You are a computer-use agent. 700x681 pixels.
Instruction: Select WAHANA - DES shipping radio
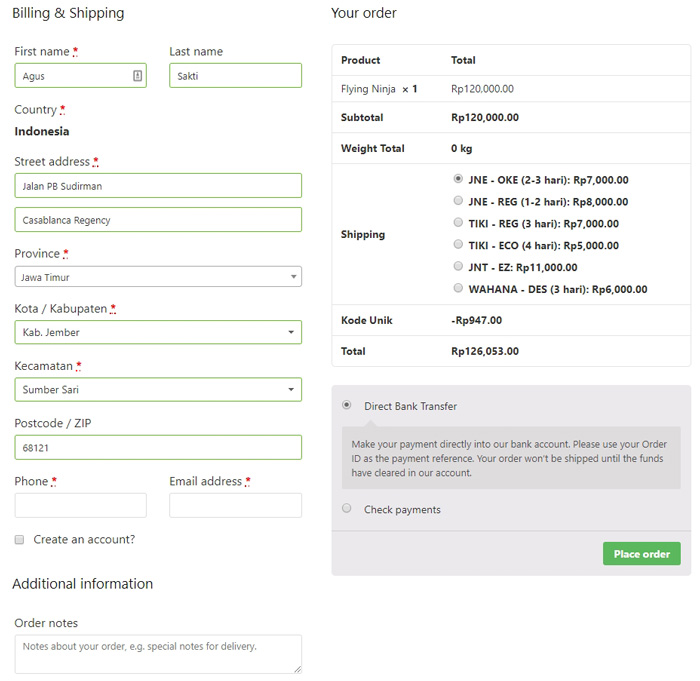(458, 288)
